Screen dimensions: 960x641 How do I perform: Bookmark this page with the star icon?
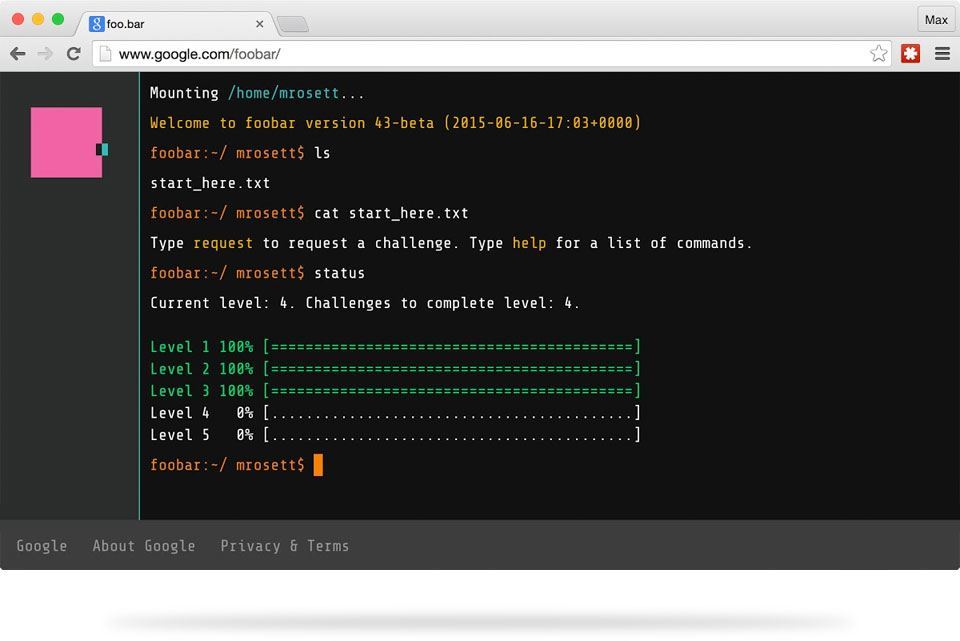coord(879,54)
